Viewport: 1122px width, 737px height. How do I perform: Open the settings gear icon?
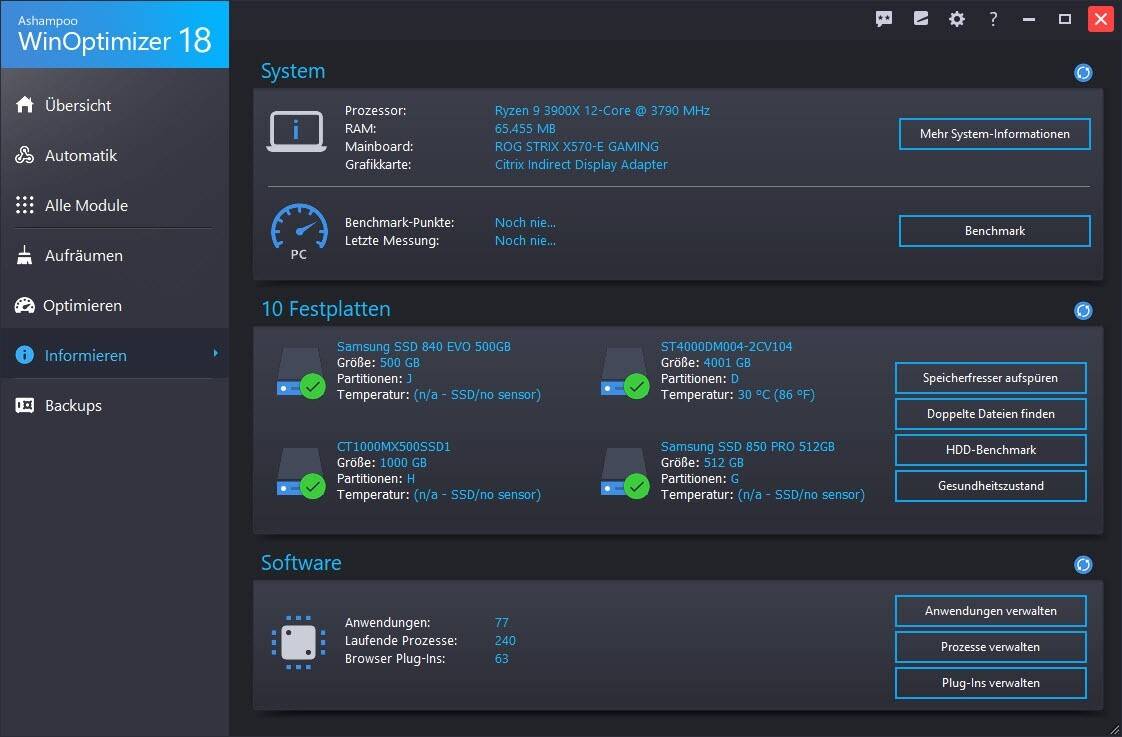[x=957, y=19]
